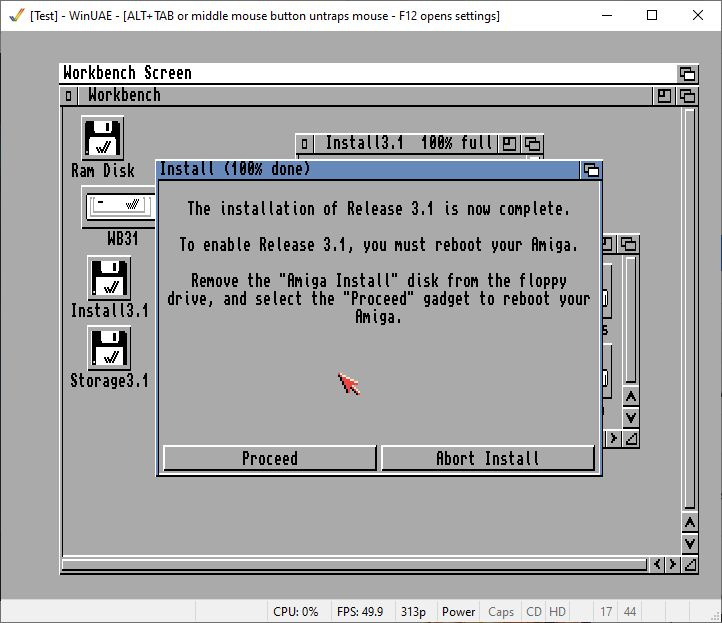Click the Workbench window scroll right arrow

point(673,565)
